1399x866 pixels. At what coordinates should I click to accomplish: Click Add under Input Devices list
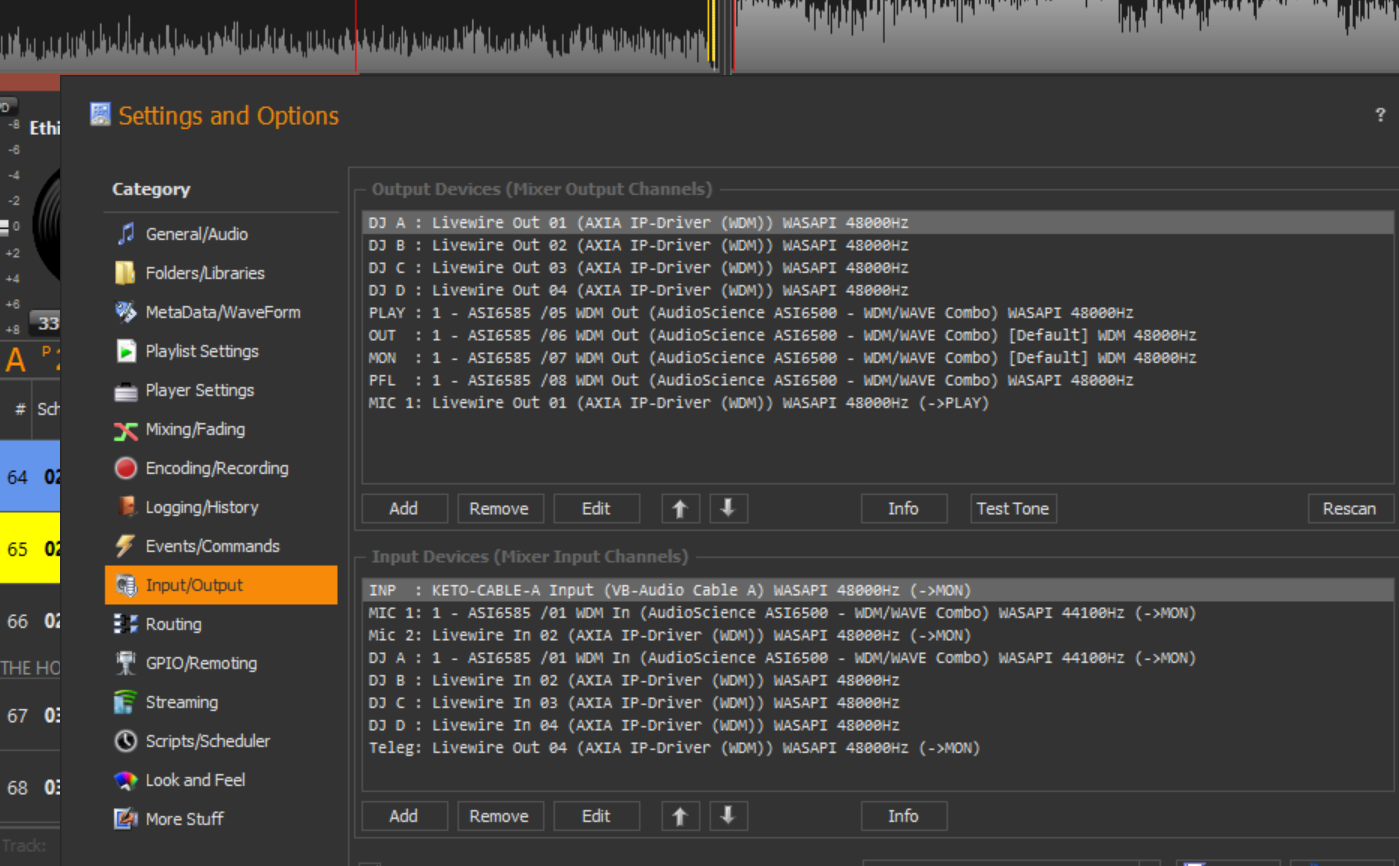(403, 816)
